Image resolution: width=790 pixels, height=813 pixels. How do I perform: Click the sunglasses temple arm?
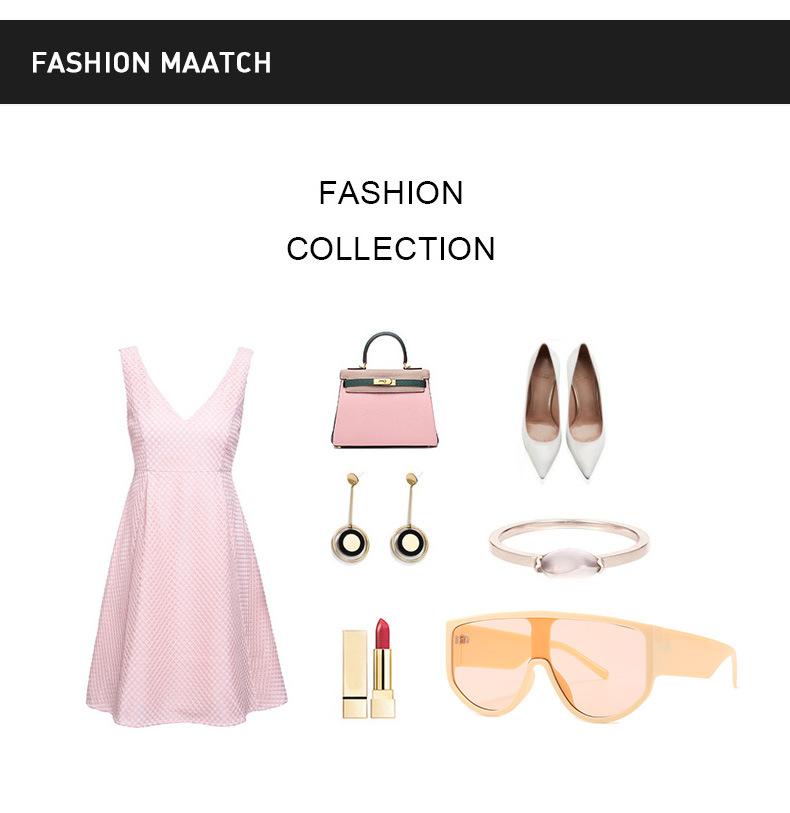pos(695,656)
